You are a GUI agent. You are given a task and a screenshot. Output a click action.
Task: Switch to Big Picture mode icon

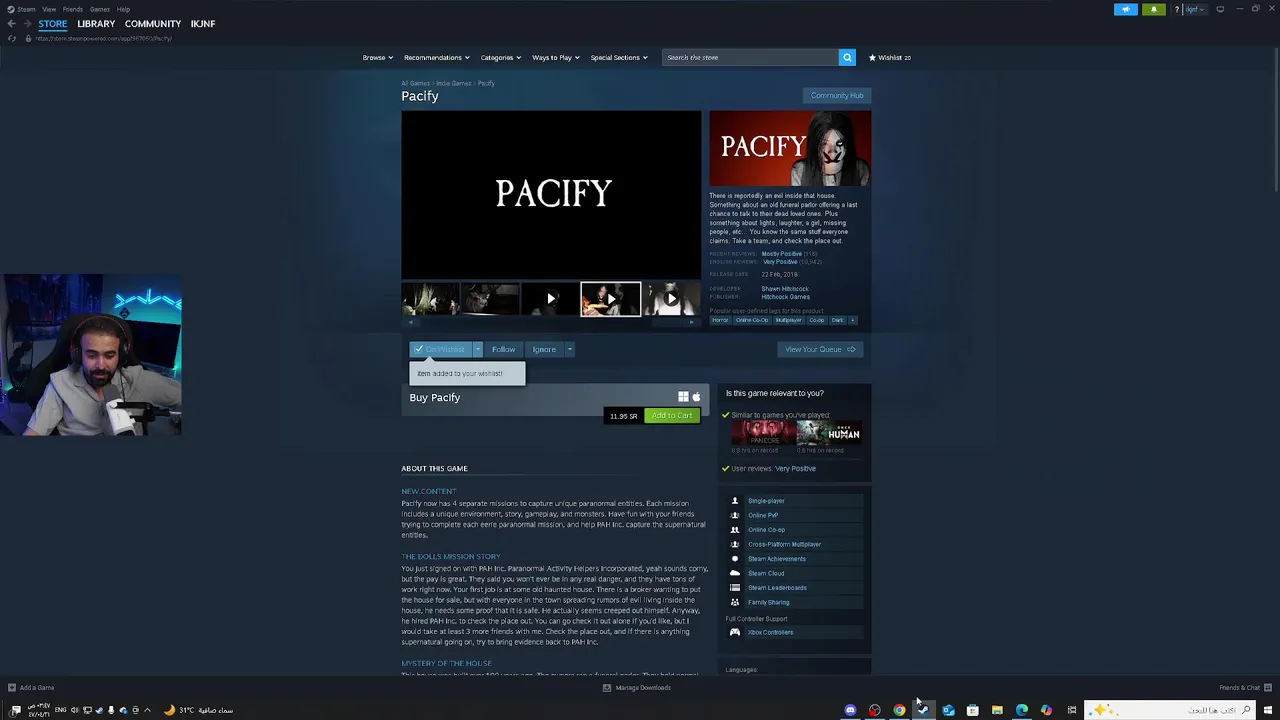pos(1220,9)
